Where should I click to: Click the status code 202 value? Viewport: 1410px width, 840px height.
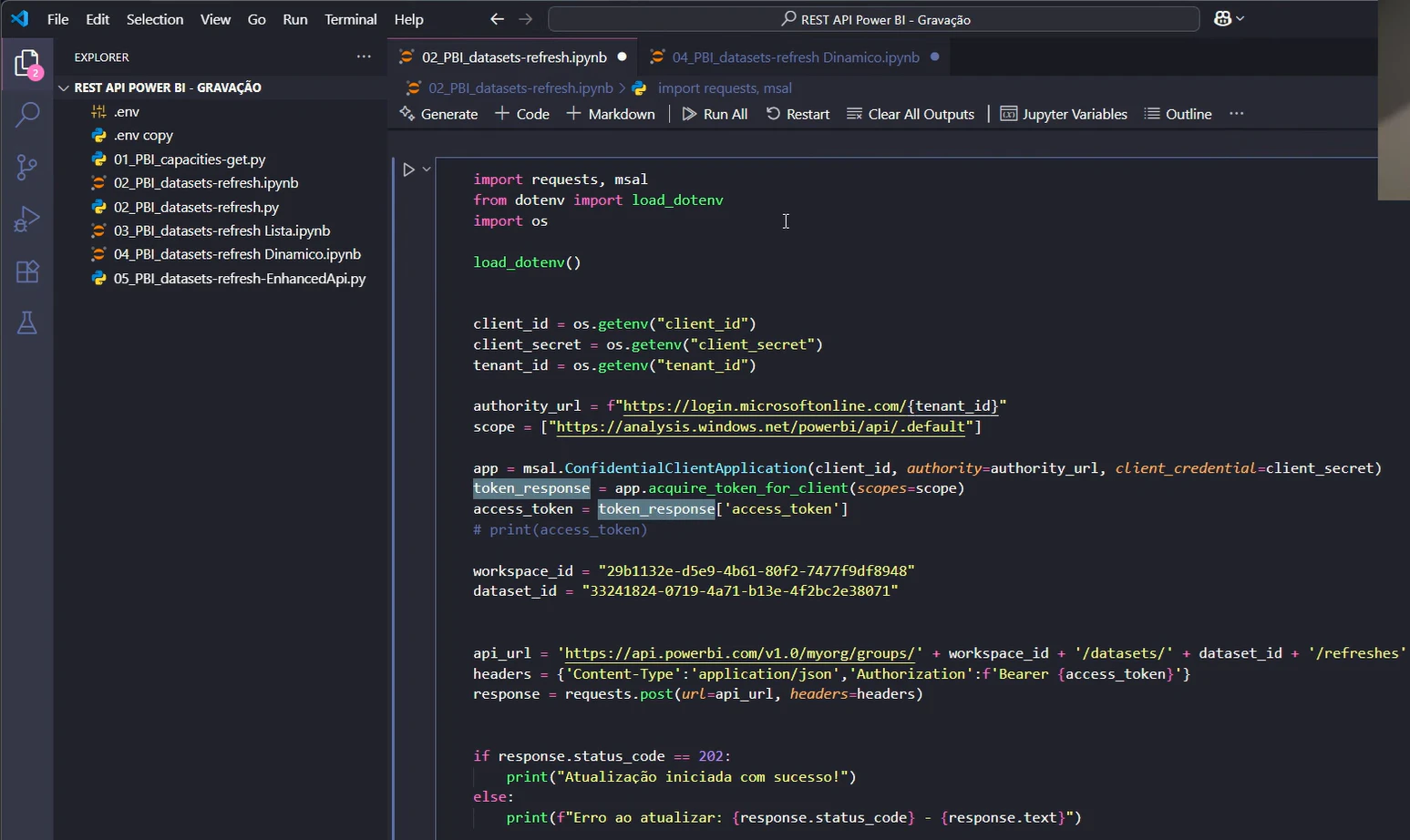coord(711,756)
